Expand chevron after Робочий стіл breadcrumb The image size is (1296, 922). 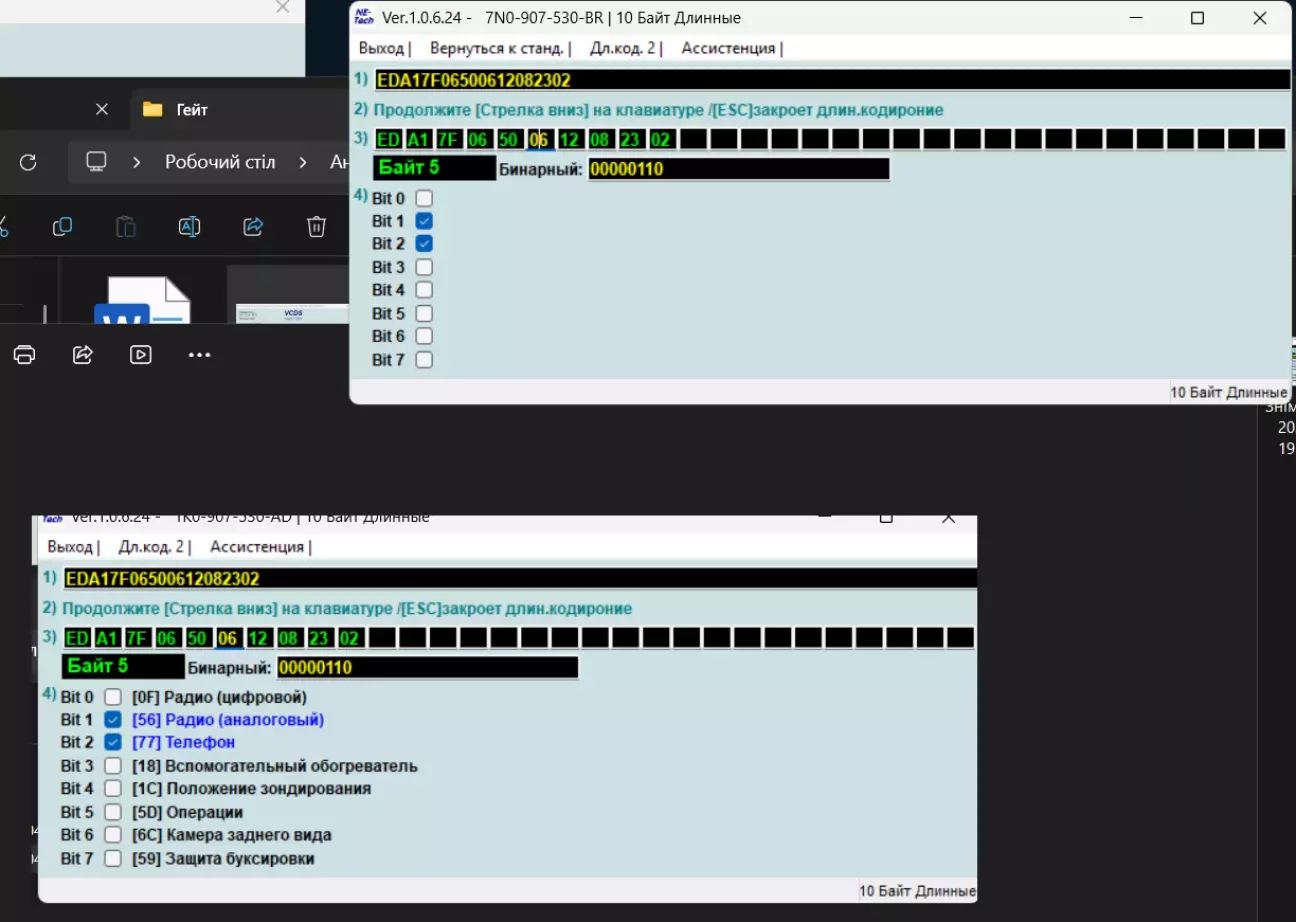[x=301, y=162]
